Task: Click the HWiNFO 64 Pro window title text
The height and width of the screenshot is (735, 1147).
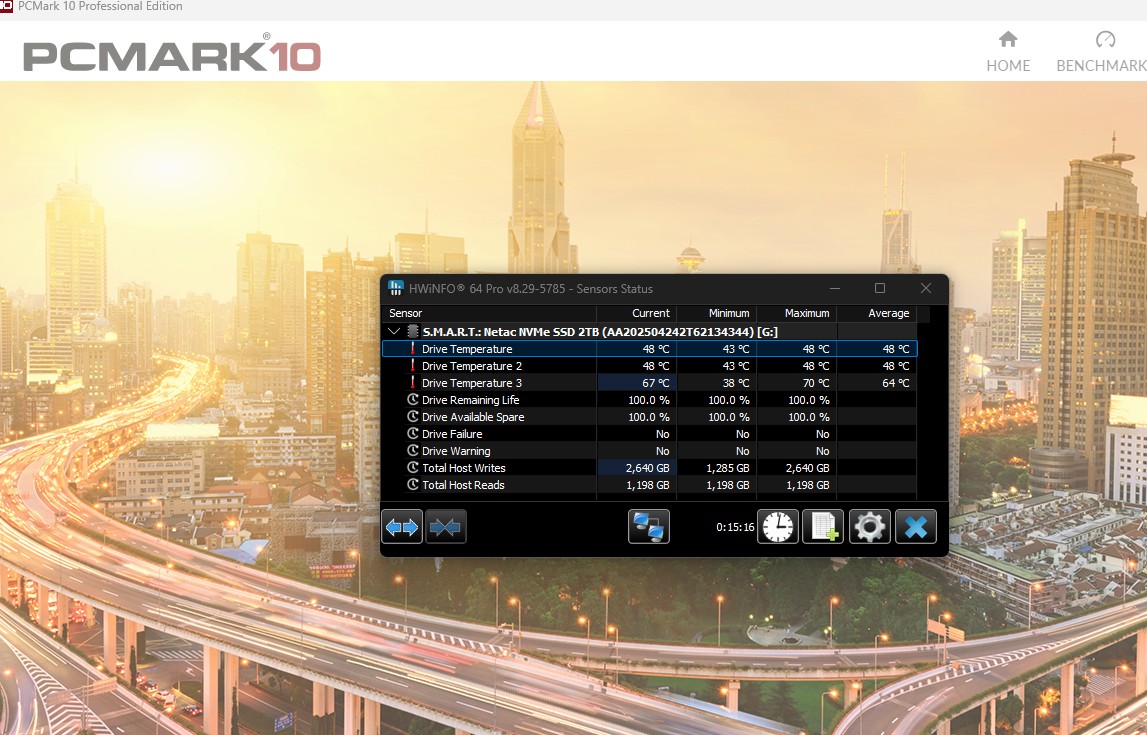Action: coord(530,288)
